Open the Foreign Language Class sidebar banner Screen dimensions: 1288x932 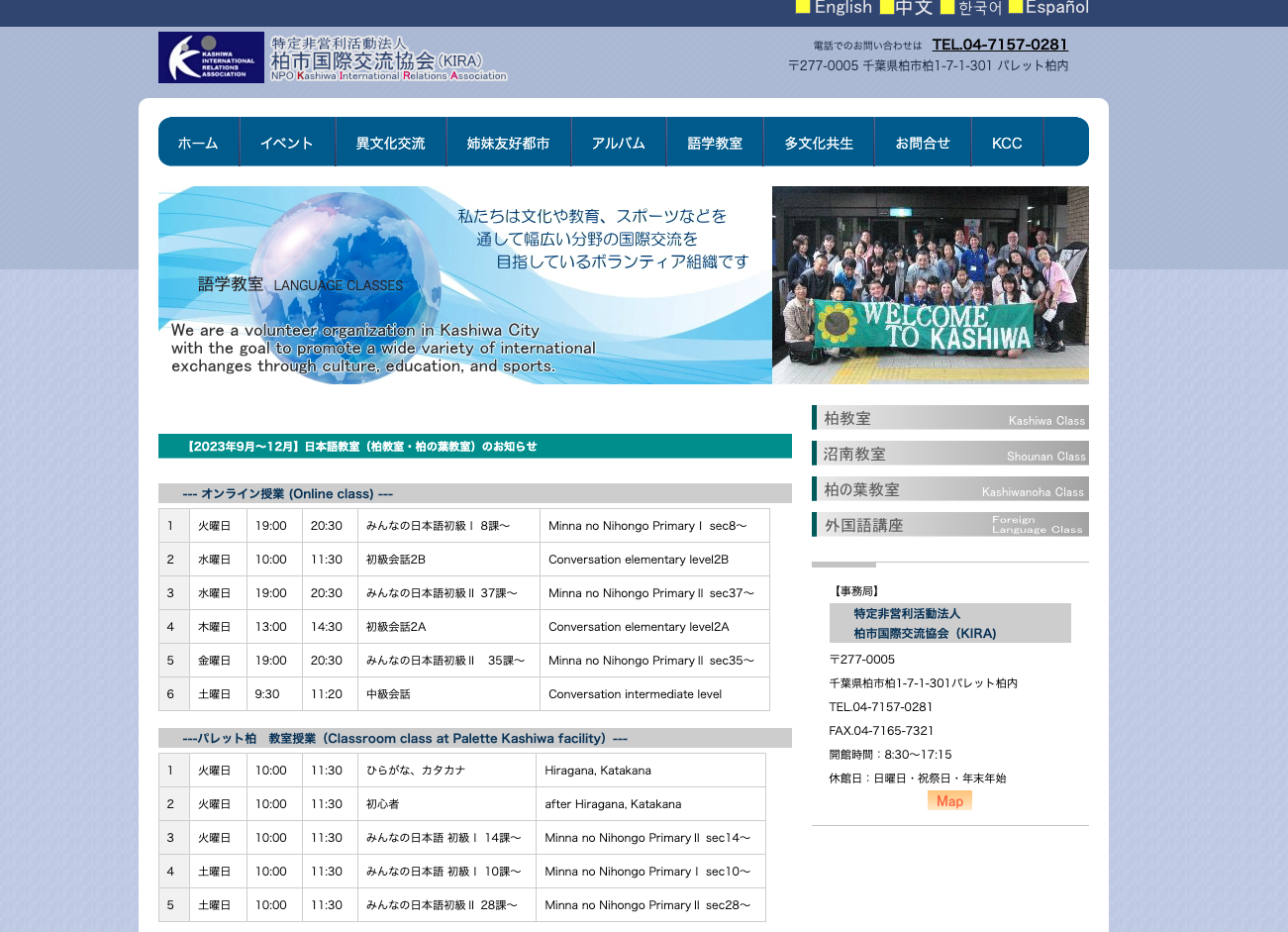[948, 524]
